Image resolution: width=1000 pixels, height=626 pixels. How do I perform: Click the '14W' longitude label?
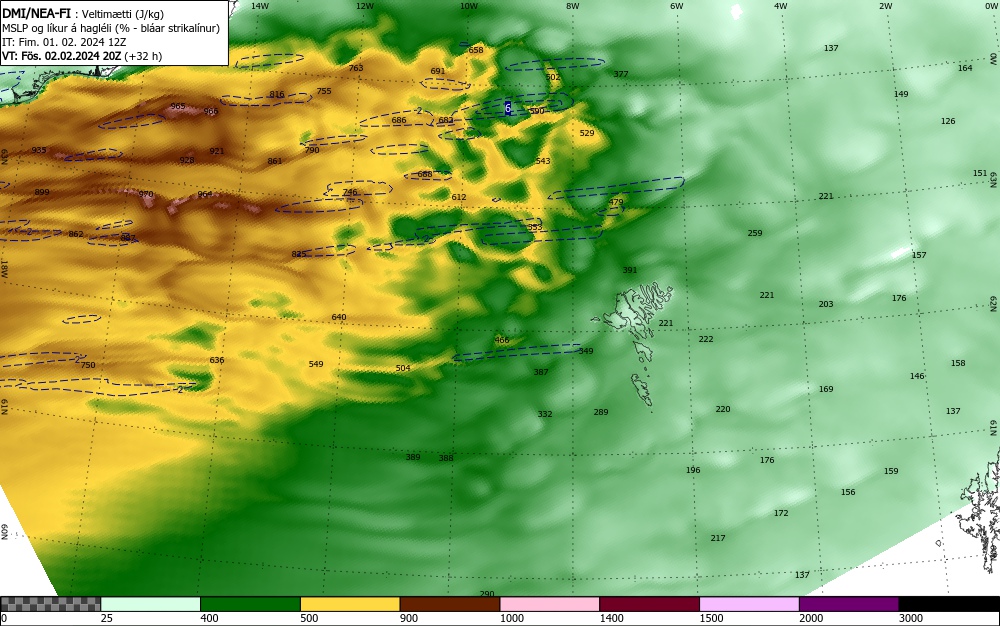260,6
